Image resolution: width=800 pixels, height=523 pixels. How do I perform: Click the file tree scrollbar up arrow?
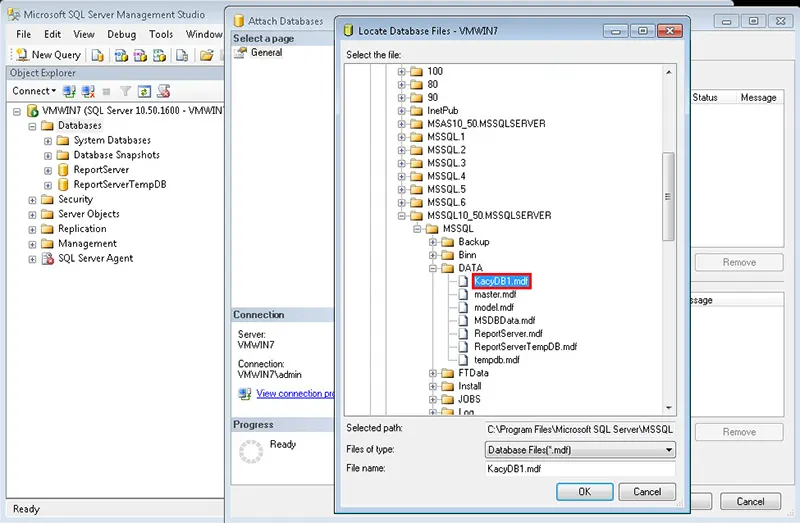(668, 72)
